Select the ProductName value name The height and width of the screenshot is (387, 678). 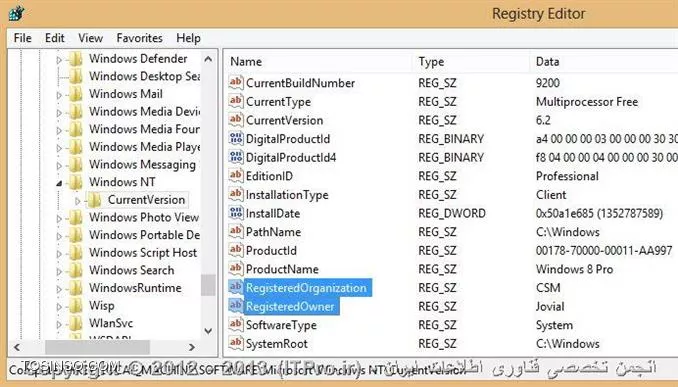[282, 269]
